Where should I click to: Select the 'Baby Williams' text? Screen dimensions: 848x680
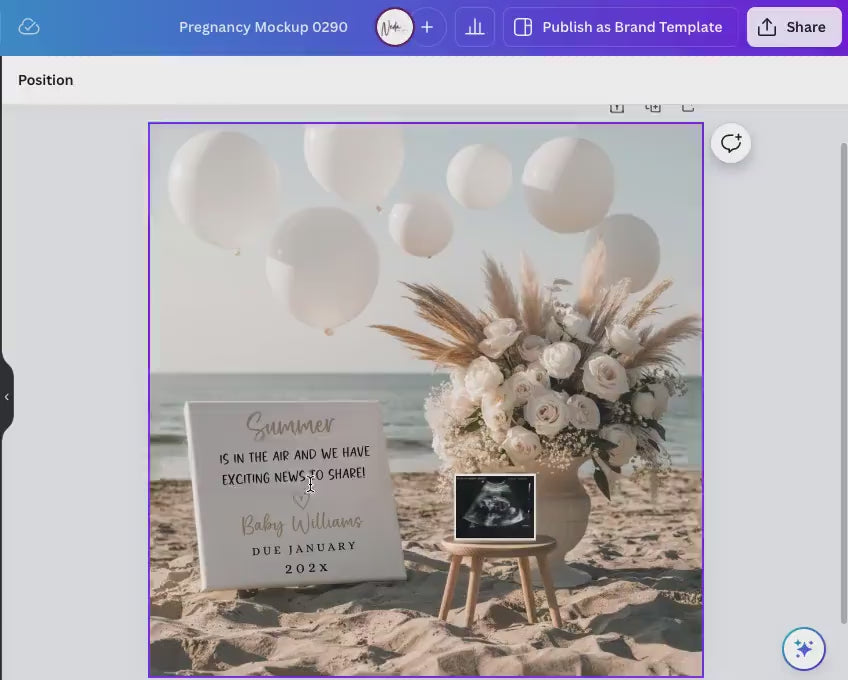301,523
